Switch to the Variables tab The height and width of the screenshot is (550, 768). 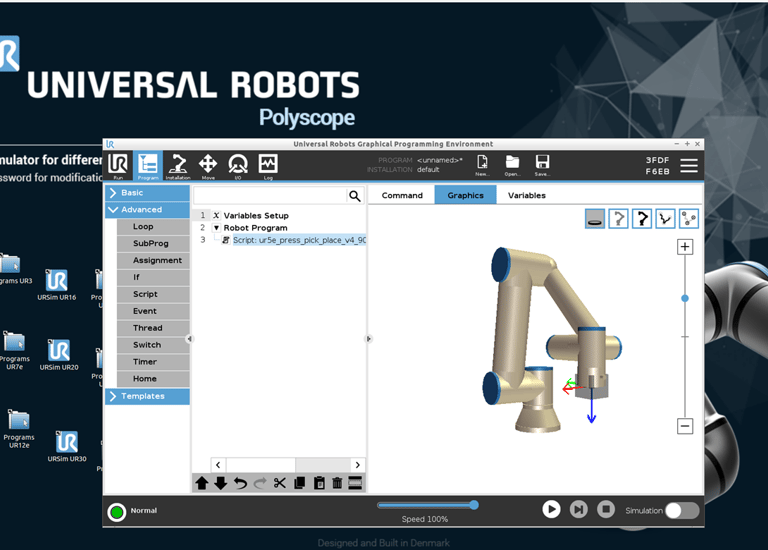(527, 195)
